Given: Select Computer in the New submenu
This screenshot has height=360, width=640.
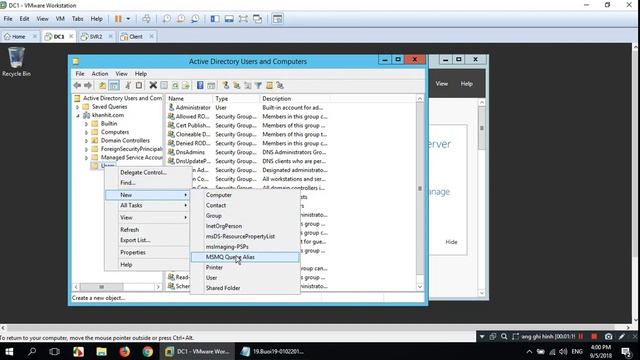Looking at the screenshot, I should pos(245,195).
